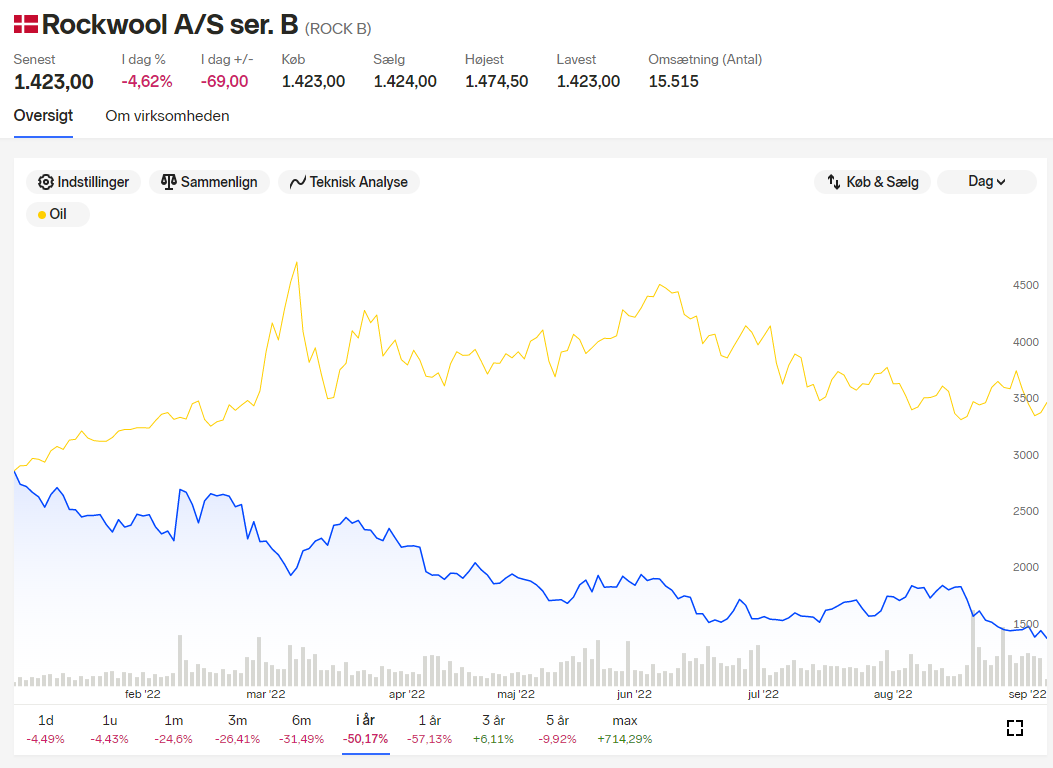The image size is (1053, 768).
Task: Open the Dag interval dropdown
Action: click(x=987, y=182)
